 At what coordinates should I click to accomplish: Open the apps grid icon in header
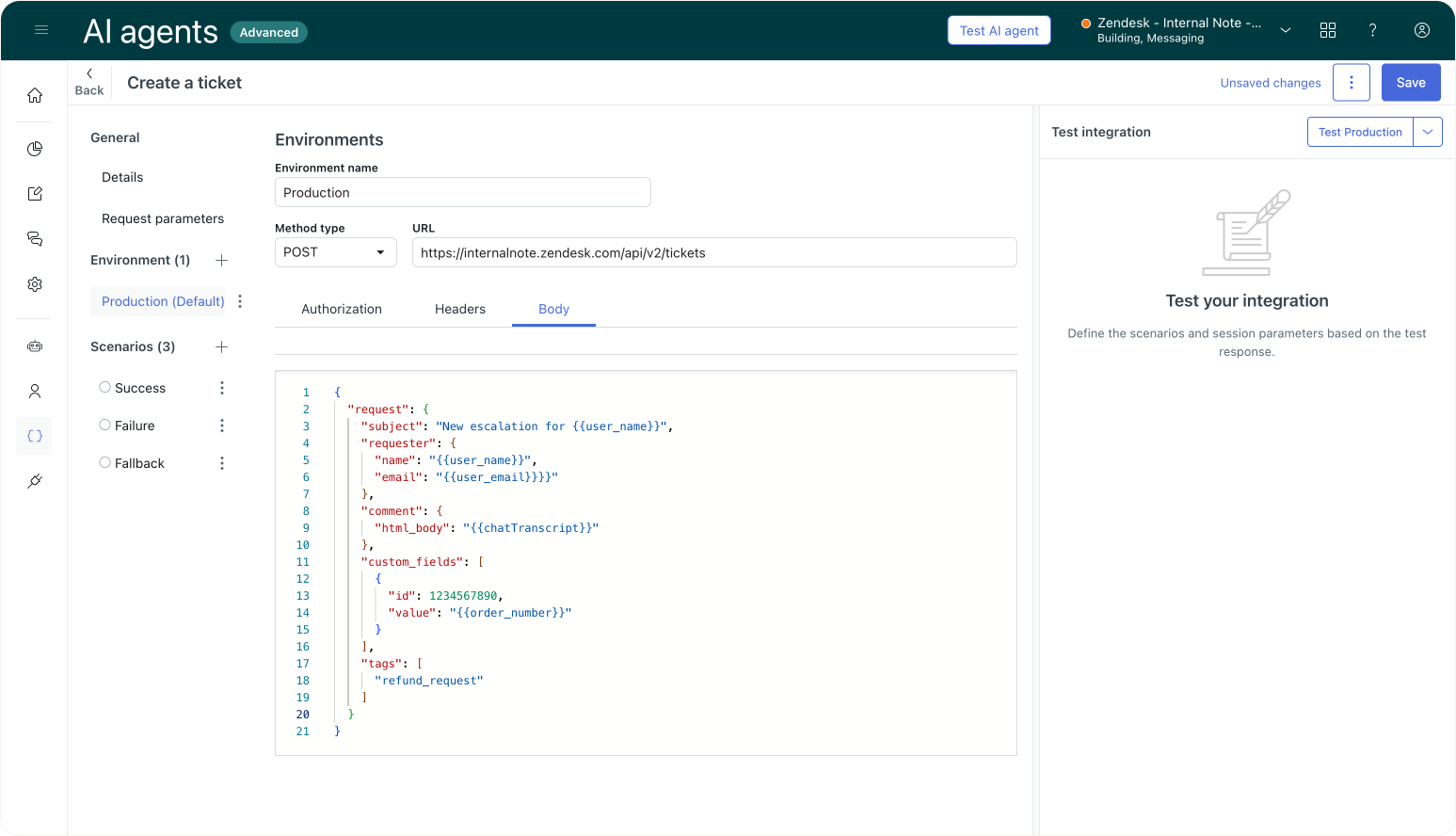pos(1328,30)
